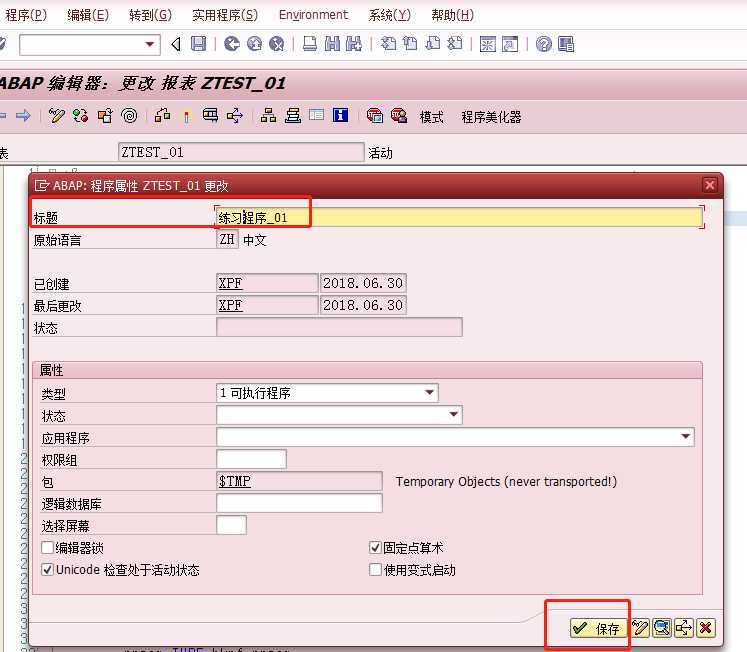The image size is (747, 652).
Task: Toggle the 使用变式启动 checkbox
Action: 375,570
